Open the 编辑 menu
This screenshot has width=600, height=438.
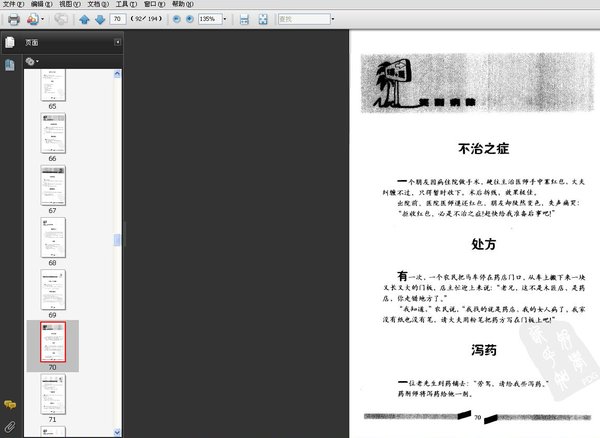(x=42, y=4)
